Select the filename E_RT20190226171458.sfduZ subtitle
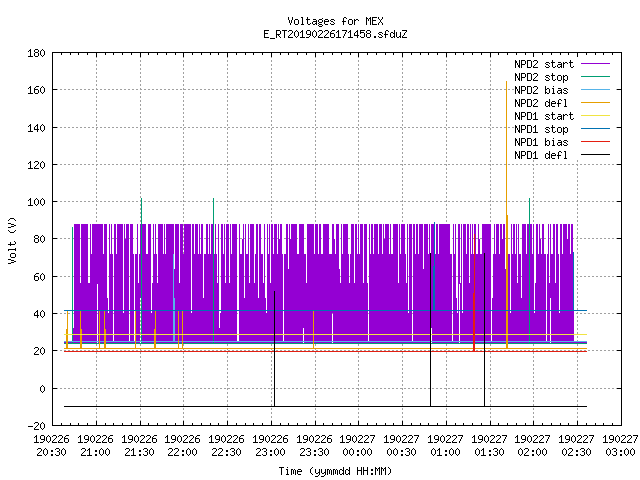Viewport: 640px width, 480px height. [335, 34]
